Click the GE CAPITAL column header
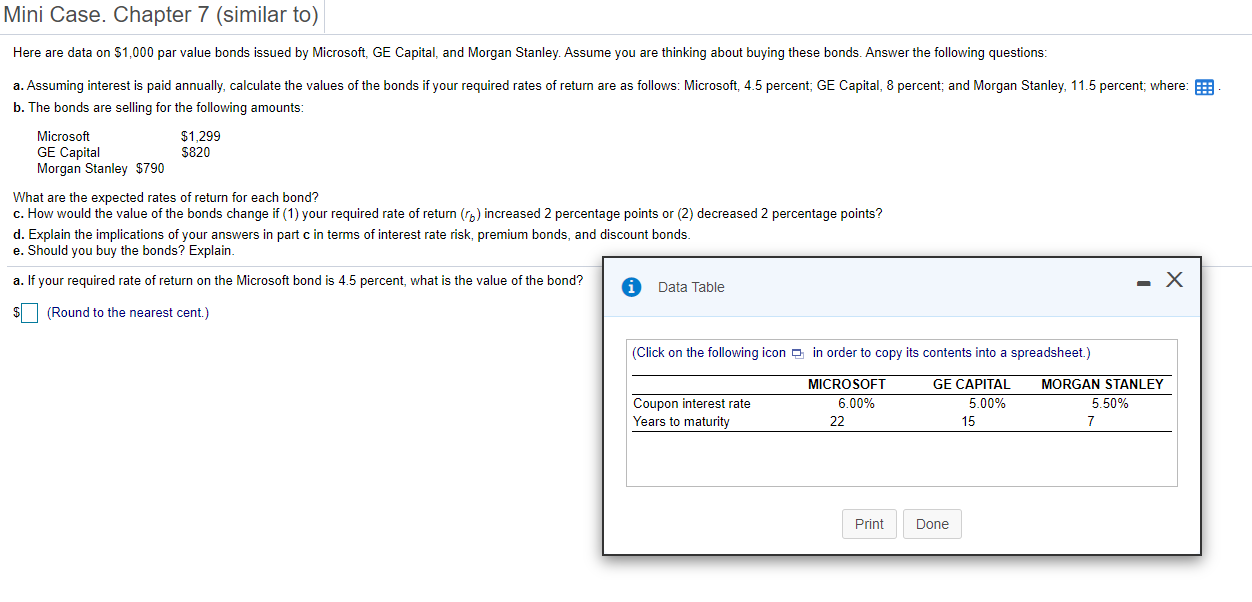The image size is (1252, 602). pos(971,384)
